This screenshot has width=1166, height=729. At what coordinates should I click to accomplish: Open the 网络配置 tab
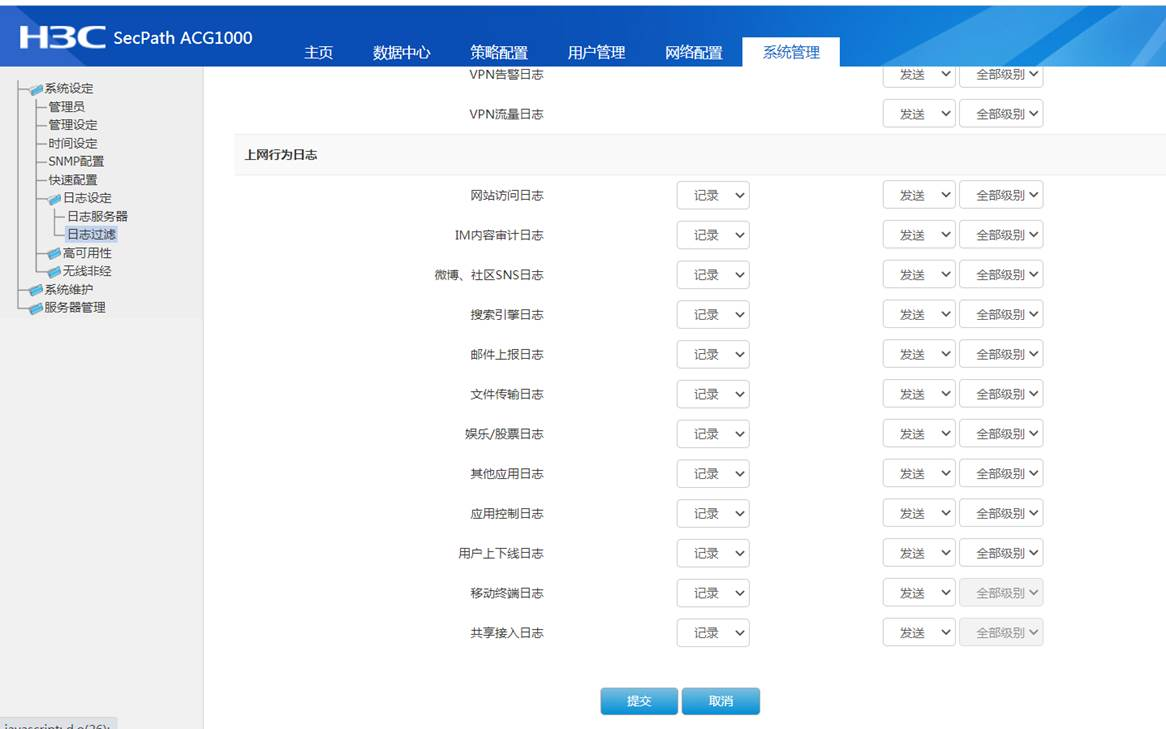(694, 52)
